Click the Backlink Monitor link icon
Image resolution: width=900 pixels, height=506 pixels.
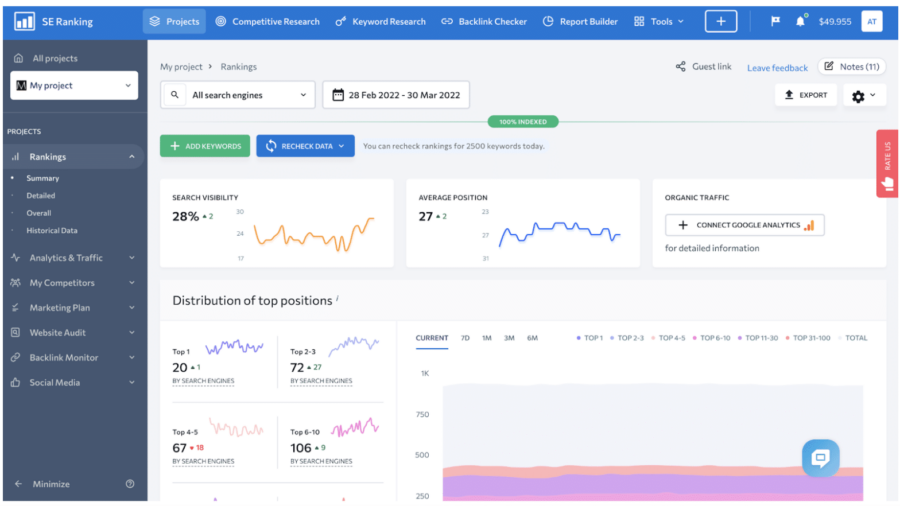tap(15, 357)
